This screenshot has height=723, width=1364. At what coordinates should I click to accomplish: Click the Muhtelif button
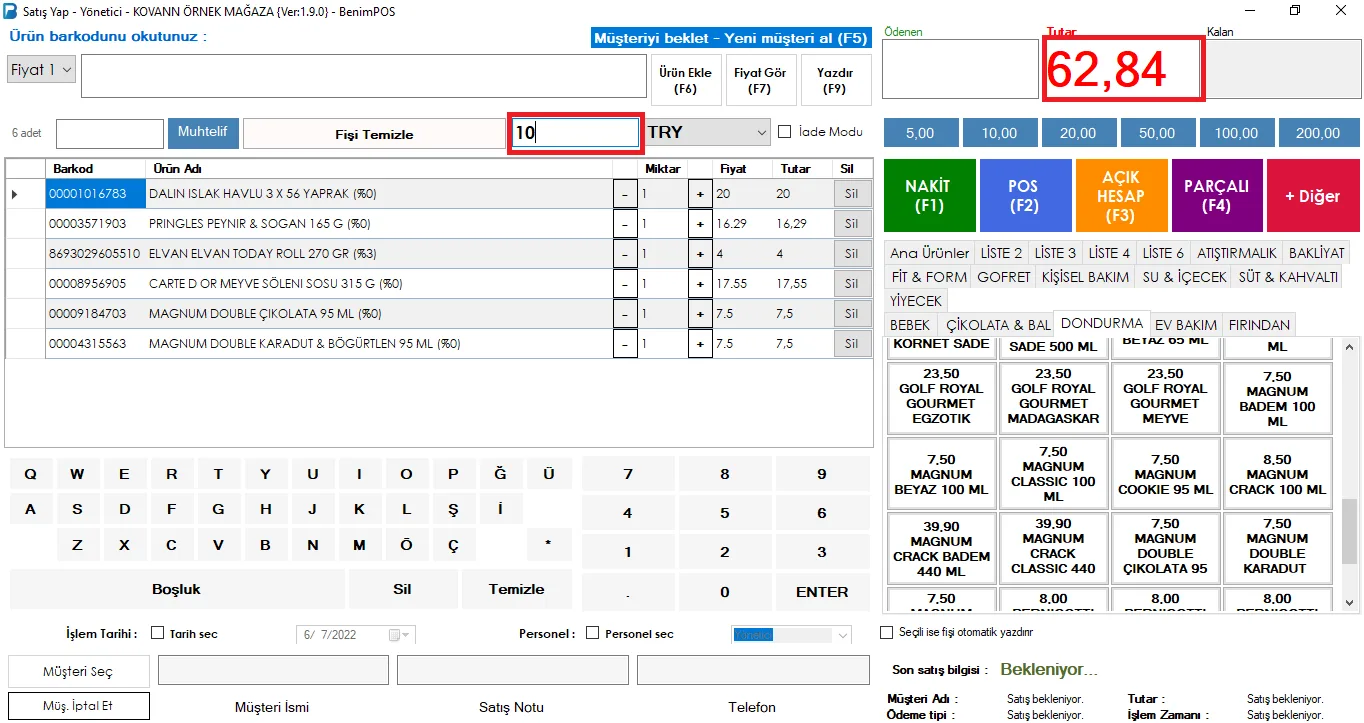click(x=203, y=132)
